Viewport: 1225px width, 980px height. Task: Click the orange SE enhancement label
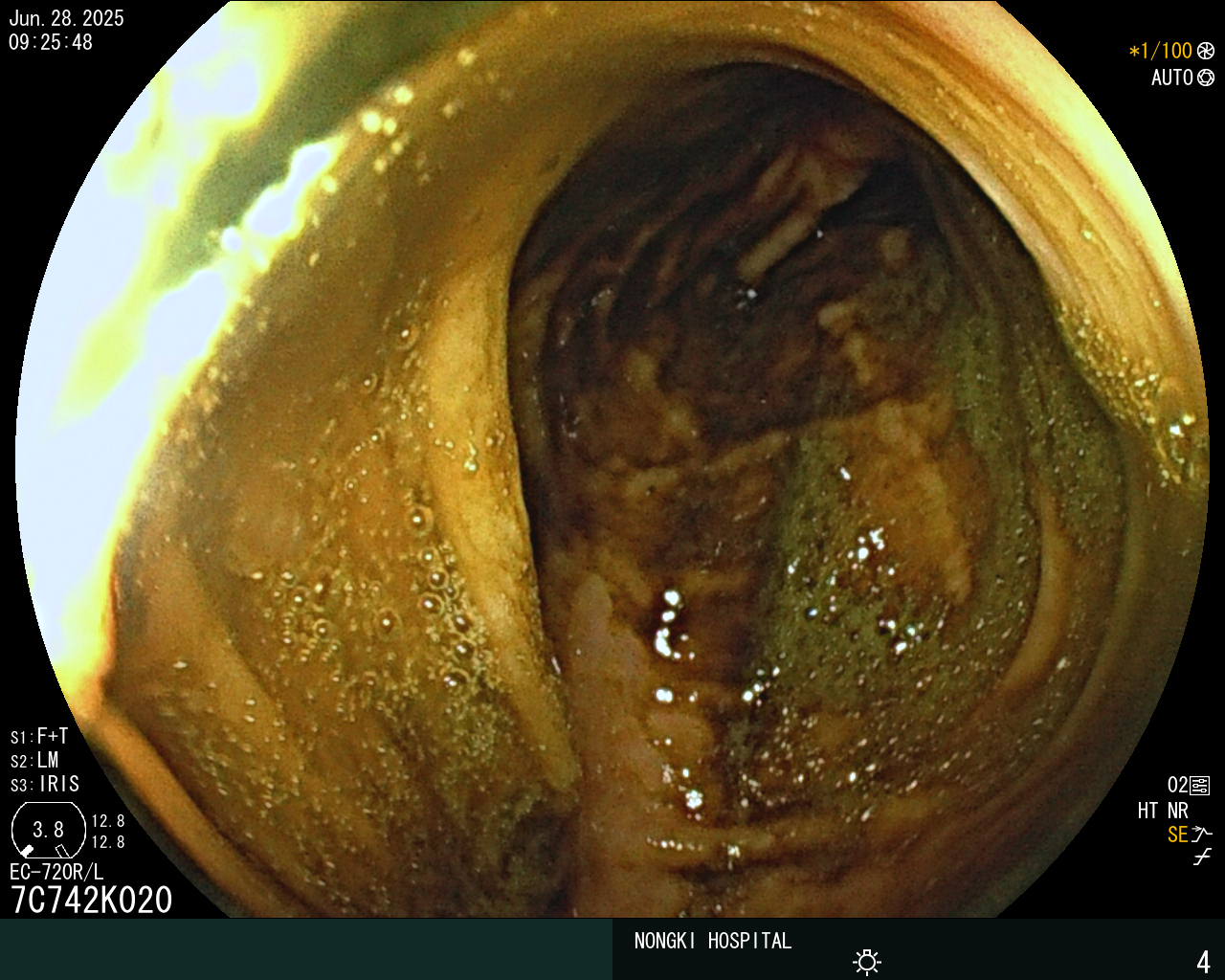tap(1178, 835)
